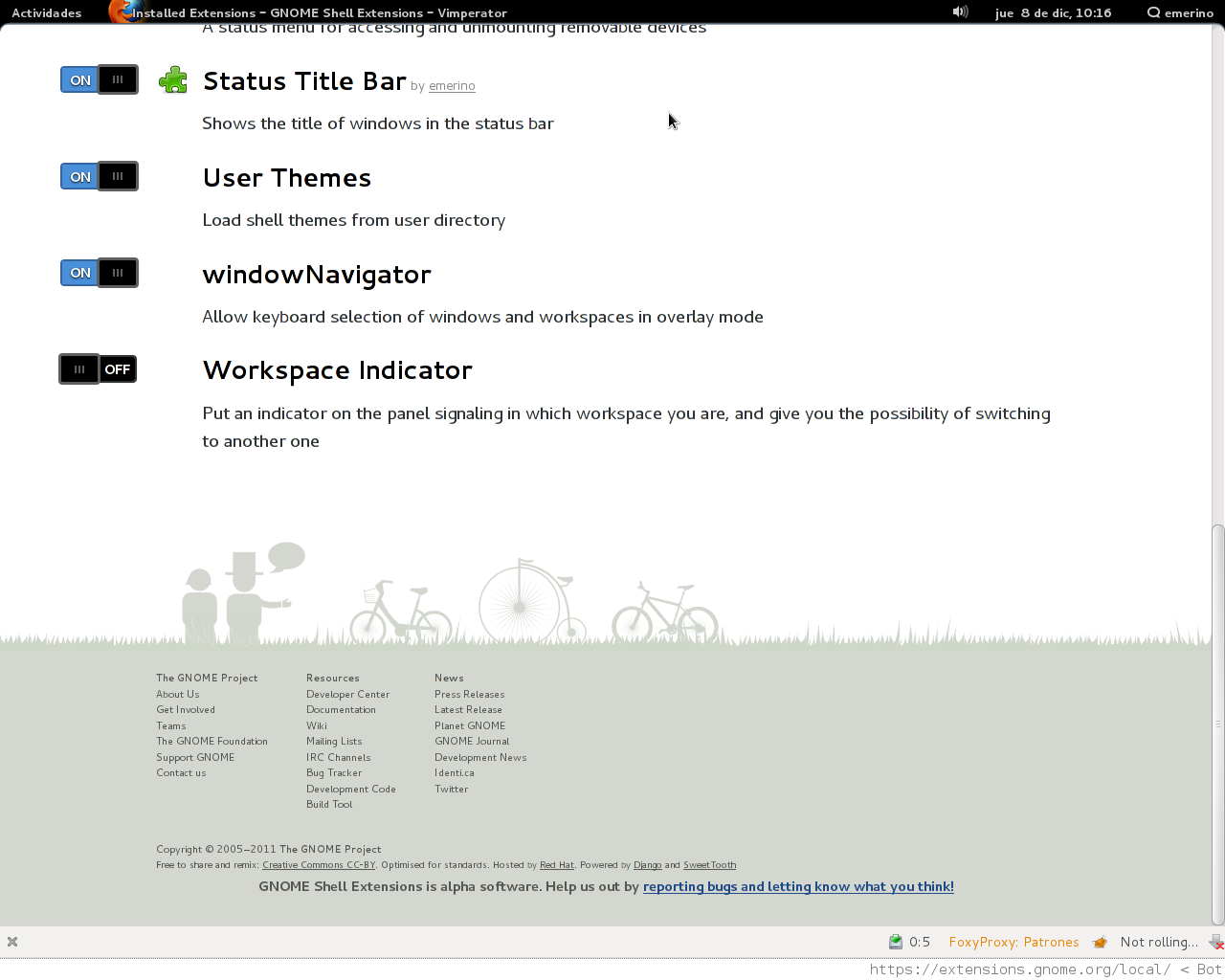Click Contact us footer link

coord(181,773)
